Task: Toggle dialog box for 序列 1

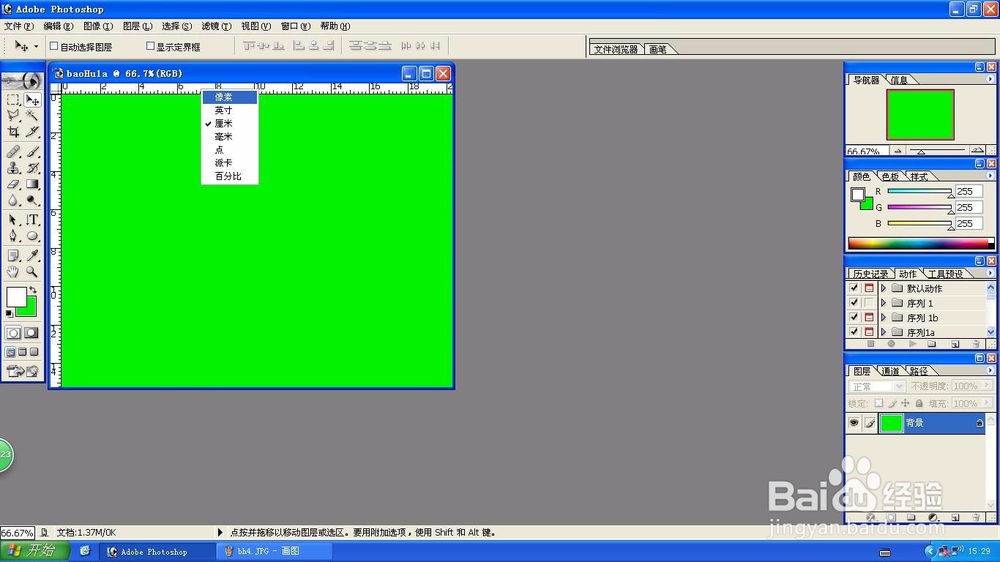Action: tap(869, 303)
